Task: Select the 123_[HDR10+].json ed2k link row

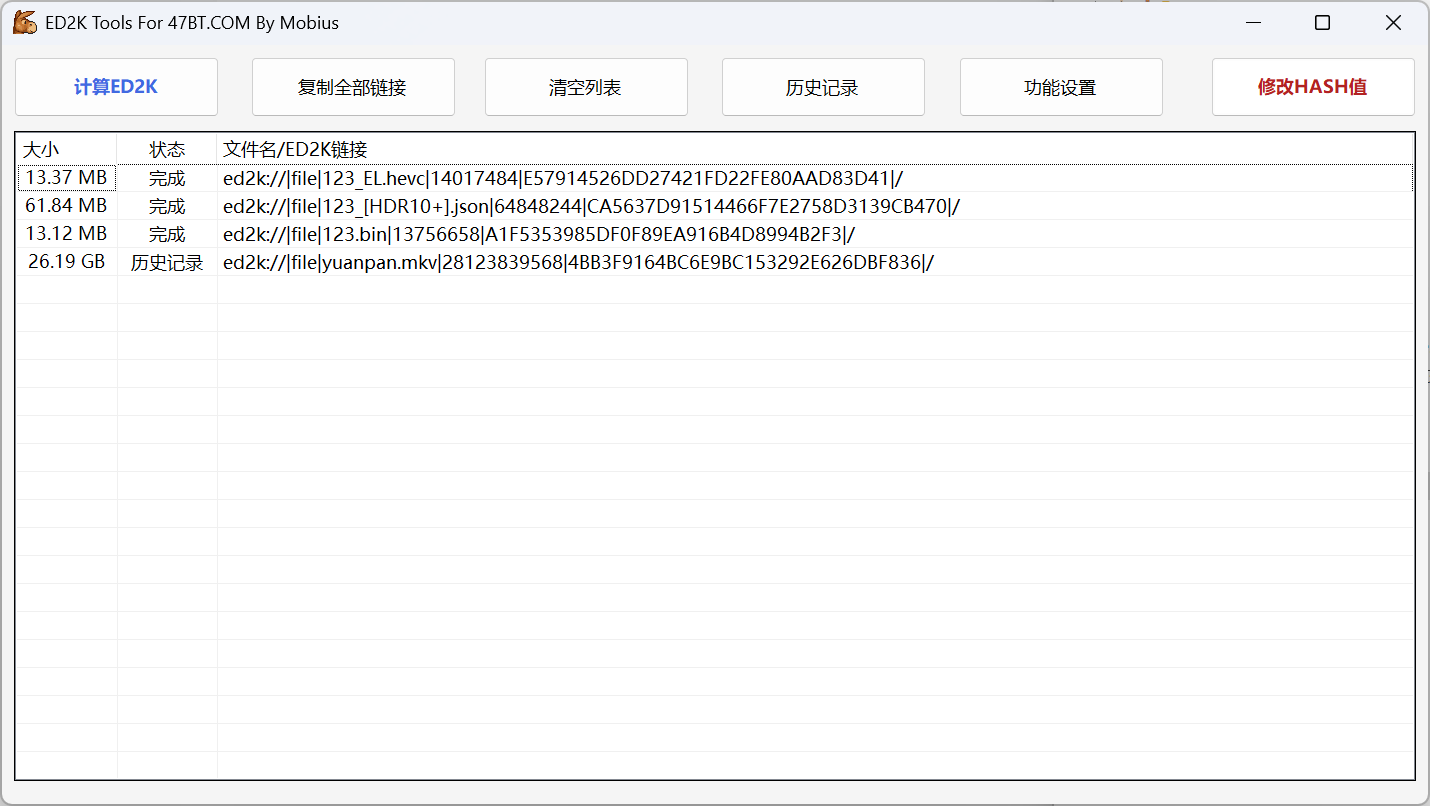Action: pyautogui.click(x=591, y=207)
